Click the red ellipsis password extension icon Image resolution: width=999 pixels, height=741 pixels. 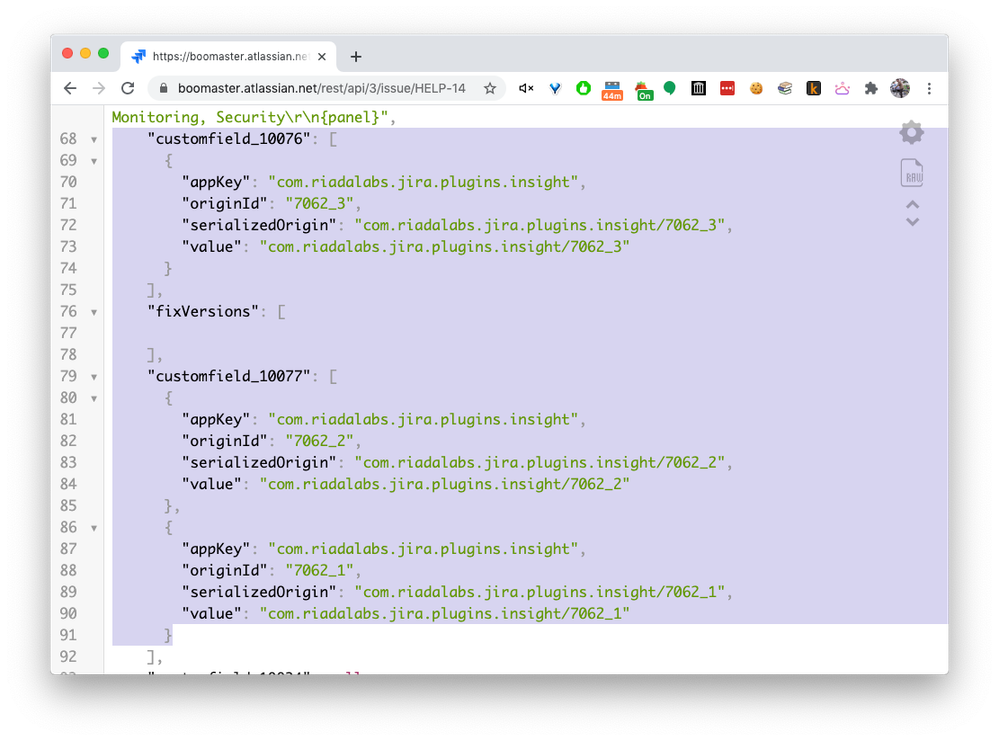(727, 88)
